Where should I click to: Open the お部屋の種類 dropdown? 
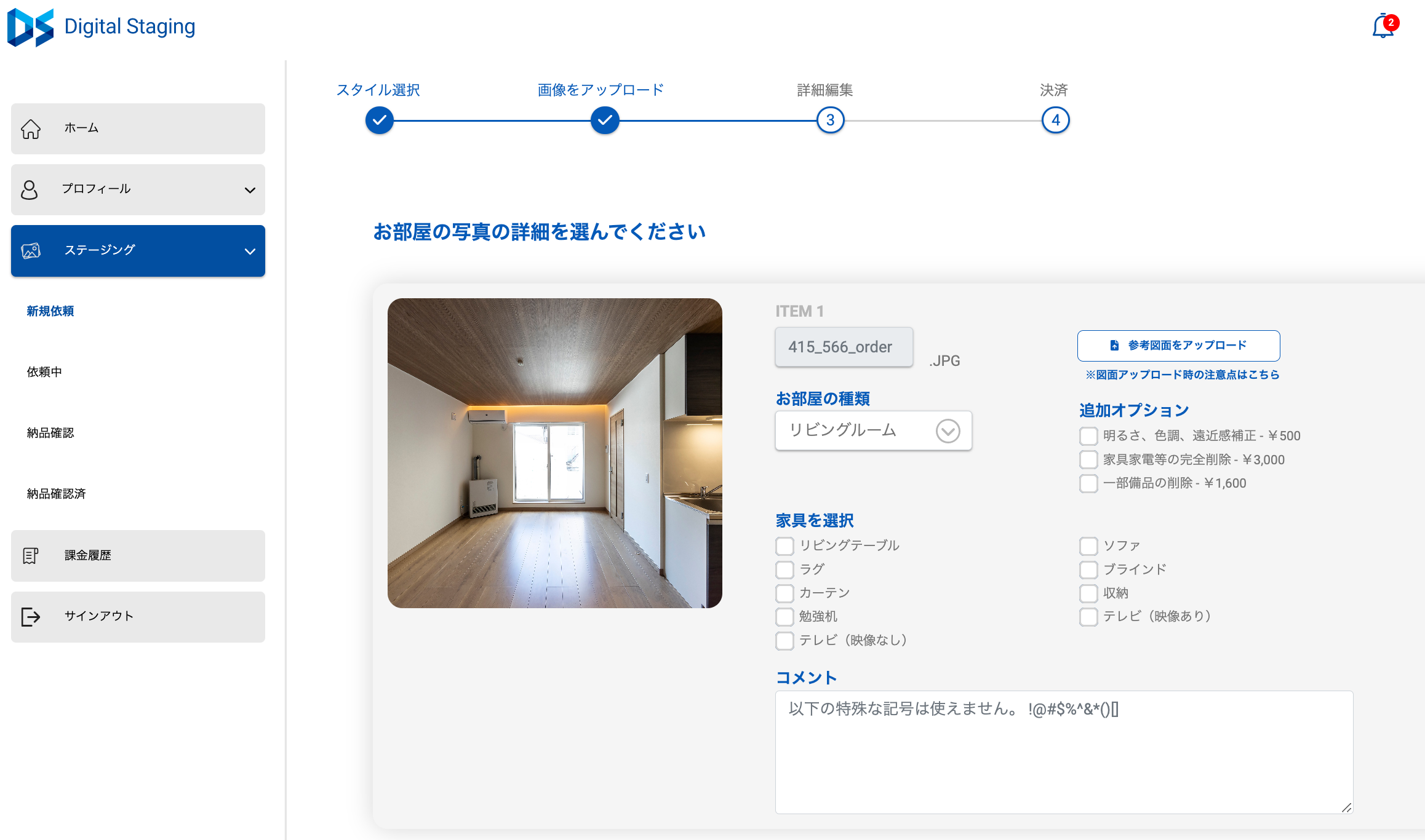coord(873,430)
